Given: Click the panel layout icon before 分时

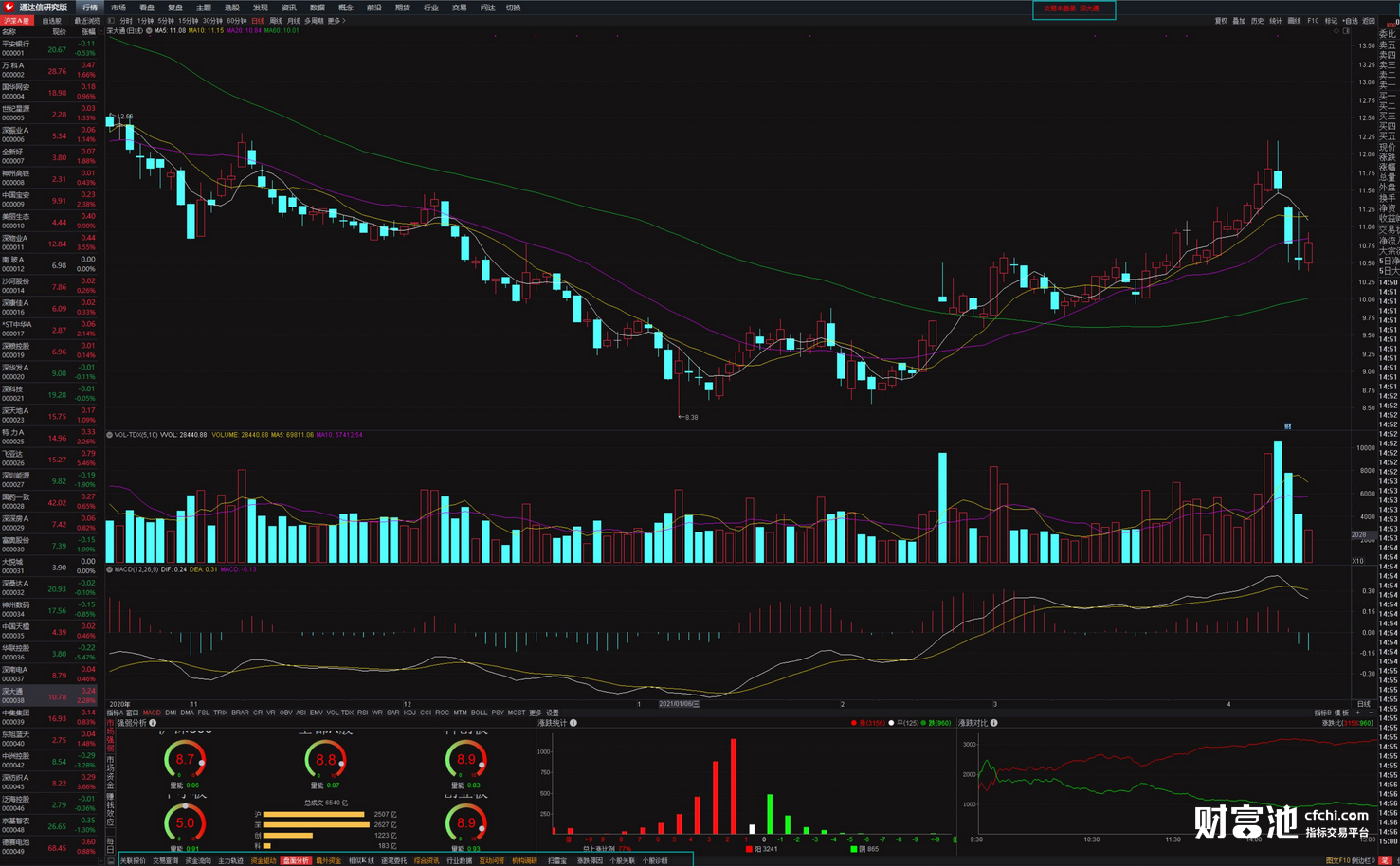Looking at the screenshot, I should (111, 21).
